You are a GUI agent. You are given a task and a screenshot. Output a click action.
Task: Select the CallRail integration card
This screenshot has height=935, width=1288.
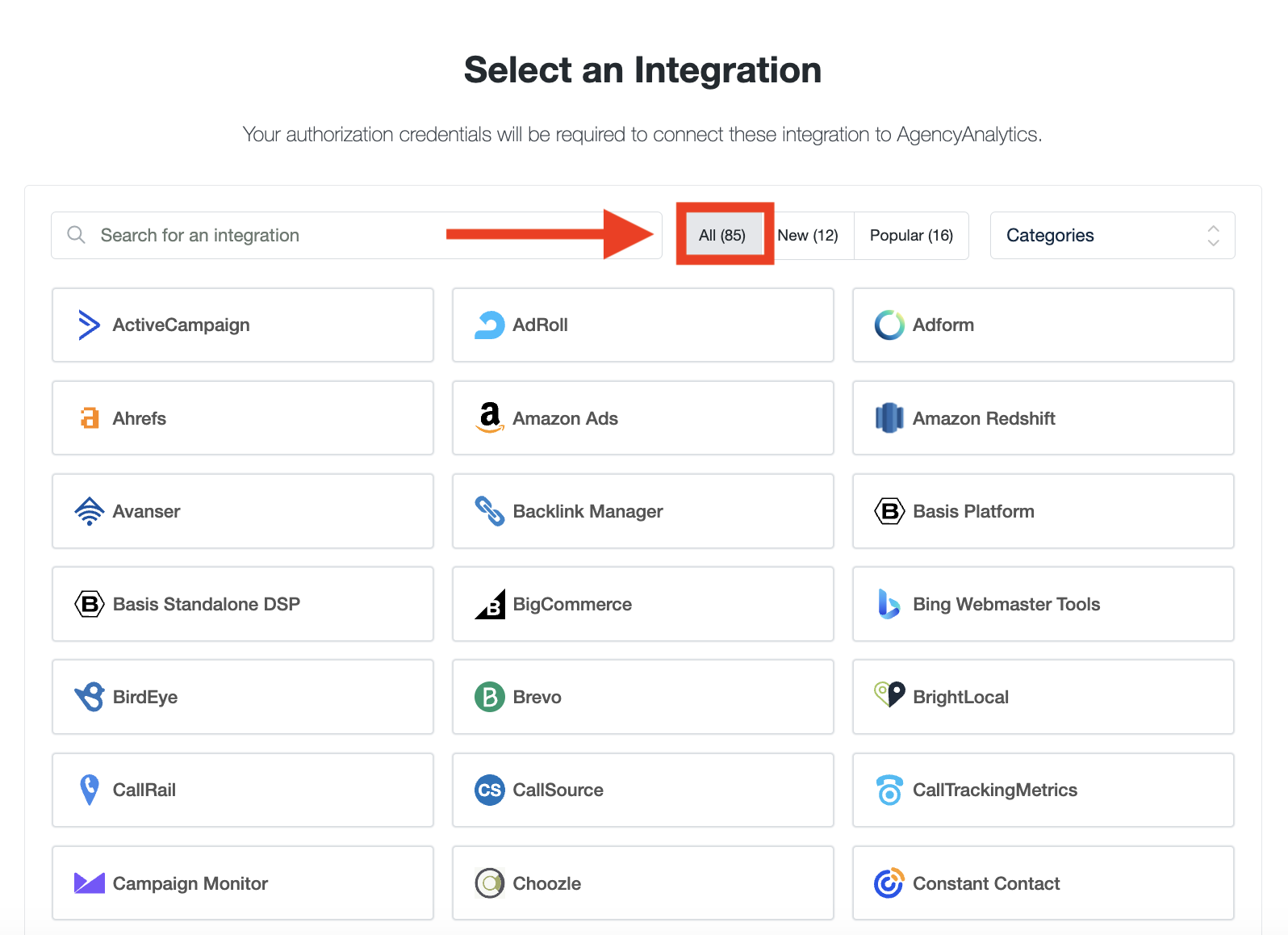(243, 790)
